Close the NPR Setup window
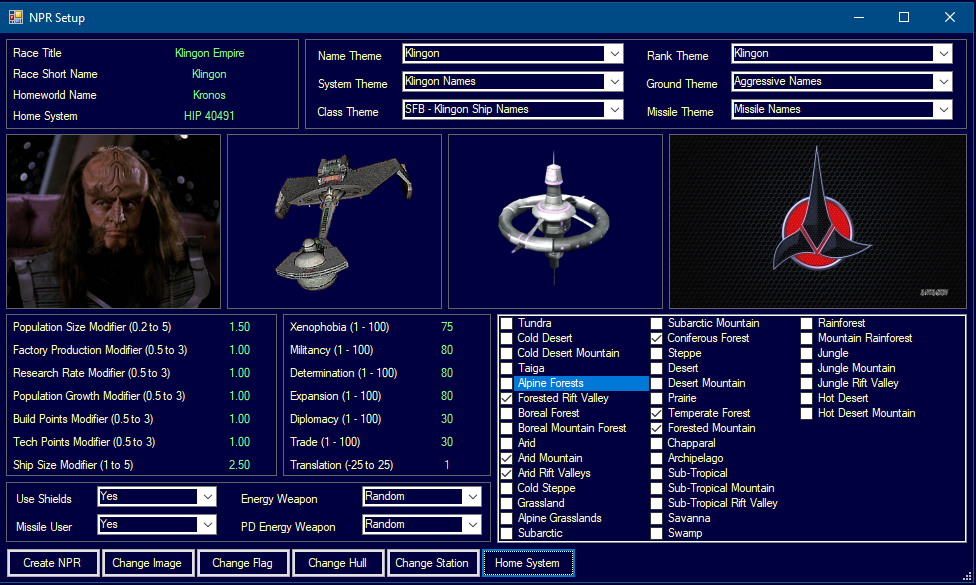This screenshot has width=976, height=585. point(950,17)
